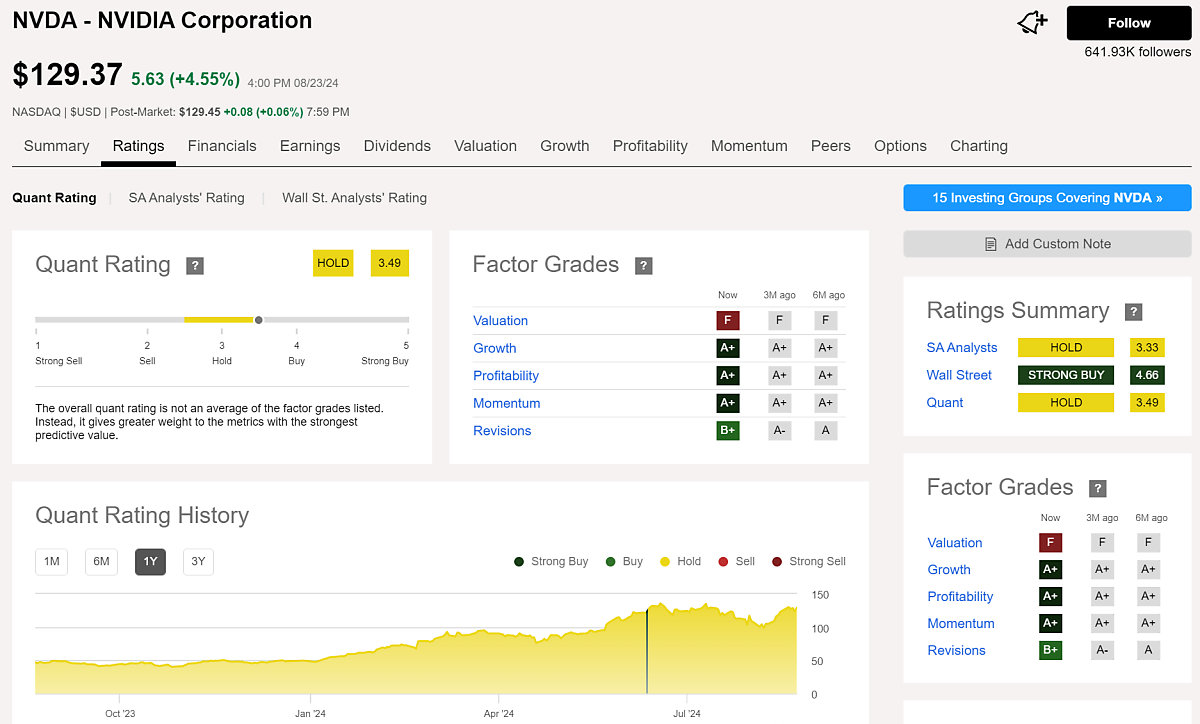1200x724 pixels.
Task: Open the Financials tab
Action: click(222, 146)
